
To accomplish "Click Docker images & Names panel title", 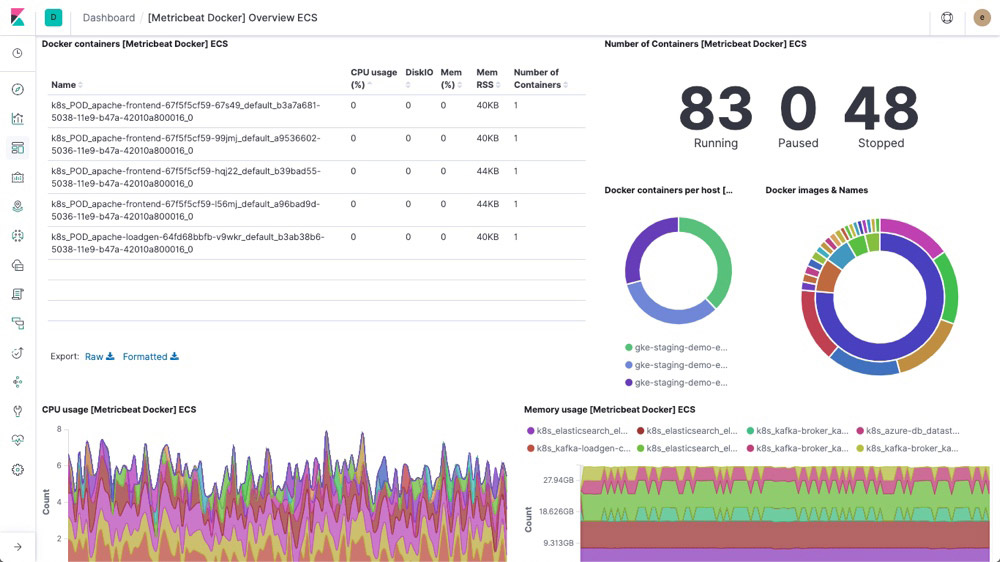I will [x=816, y=190].
